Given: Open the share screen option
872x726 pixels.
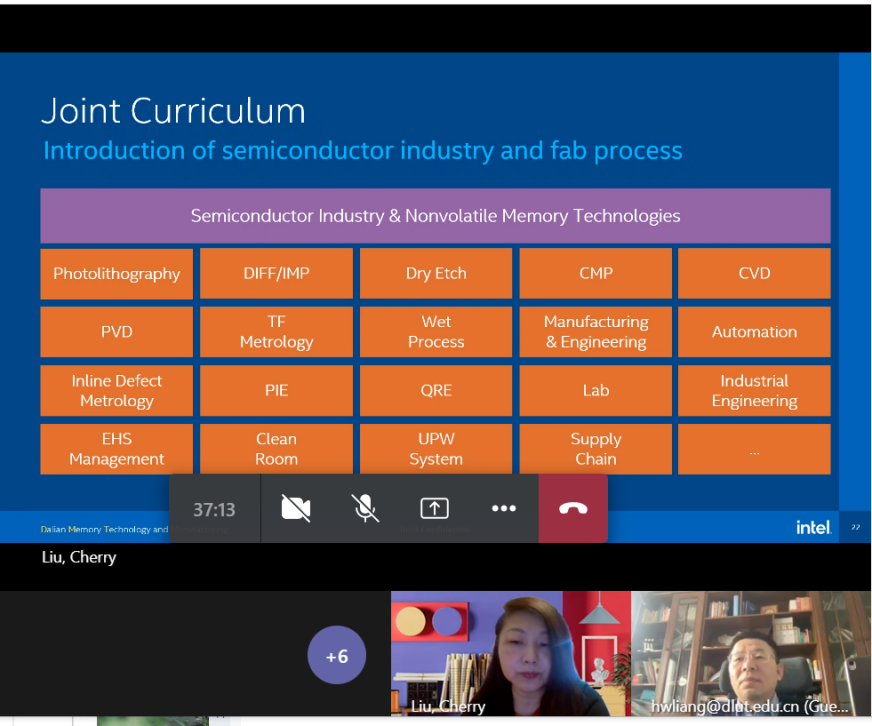Looking at the screenshot, I should [x=434, y=508].
